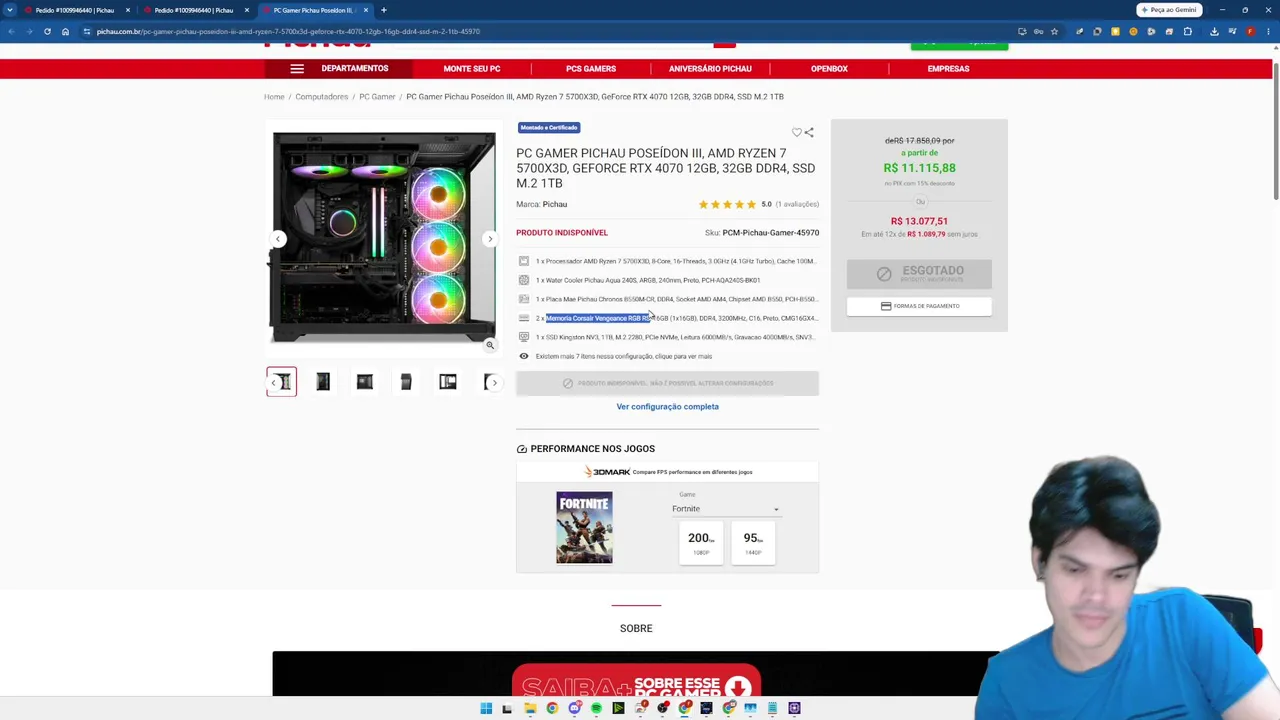Click the RAM memory spec icon
1280x720 pixels.
click(x=523, y=318)
